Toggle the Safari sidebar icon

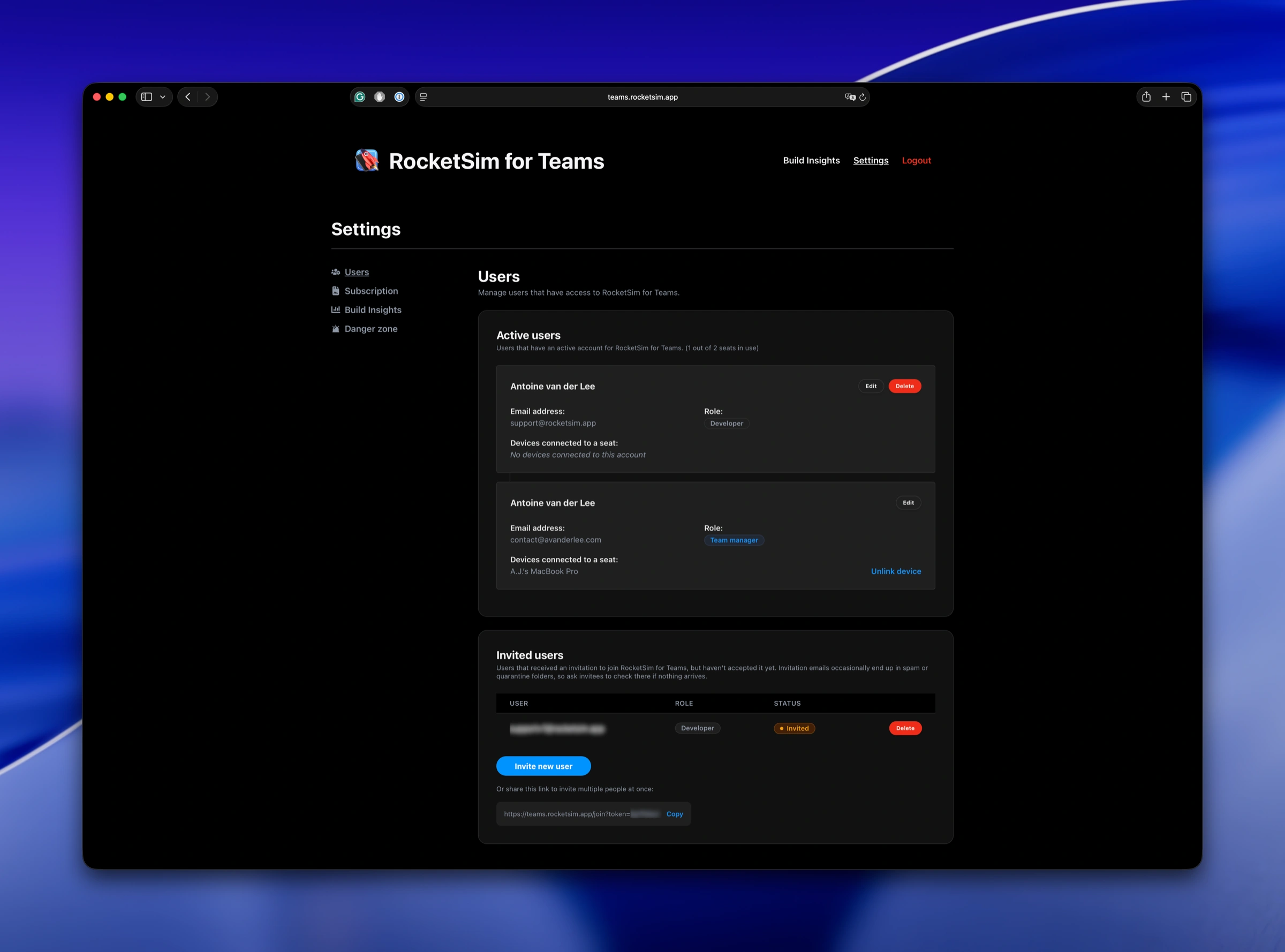[147, 97]
